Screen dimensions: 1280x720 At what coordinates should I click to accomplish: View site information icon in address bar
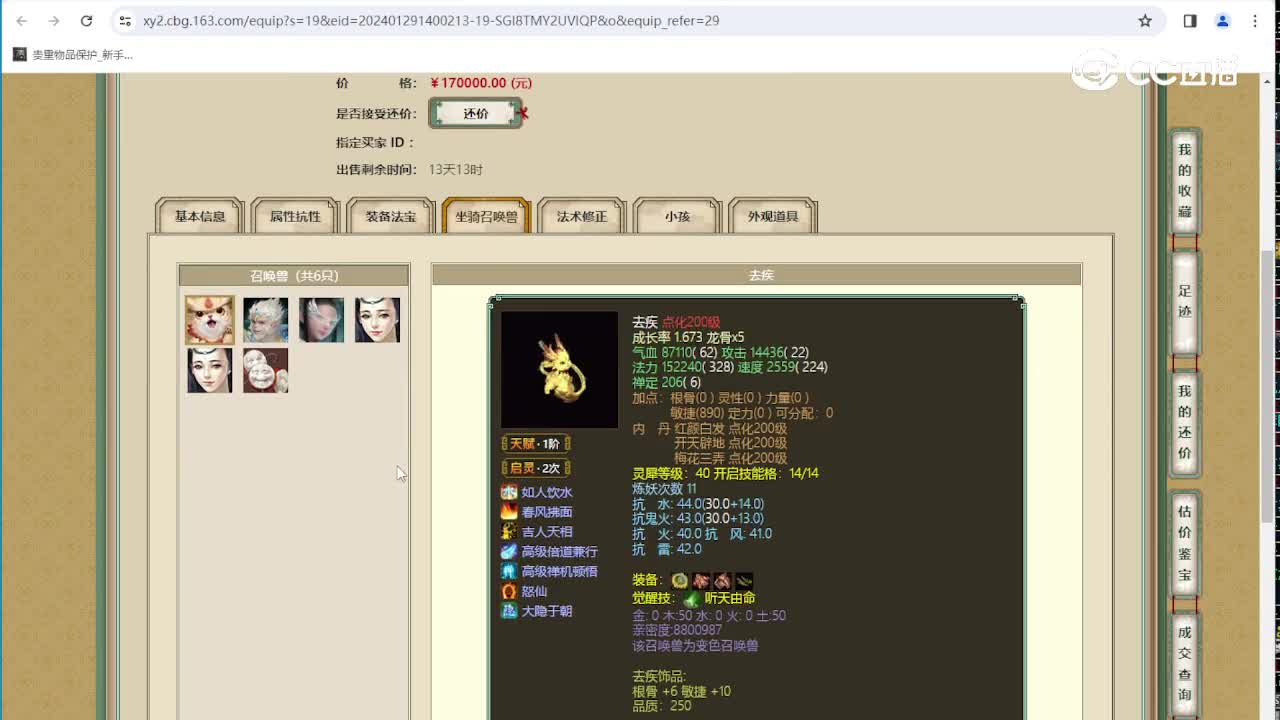click(125, 20)
